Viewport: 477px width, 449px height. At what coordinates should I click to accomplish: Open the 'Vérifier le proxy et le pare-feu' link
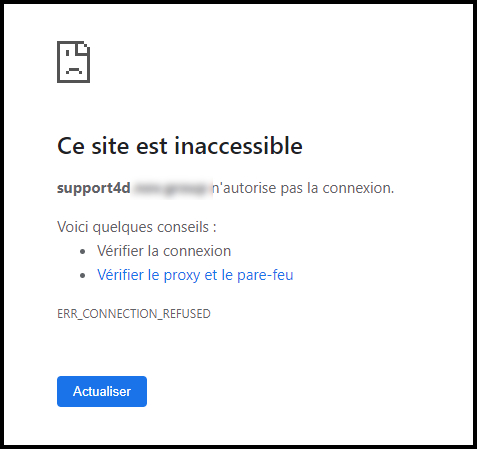coord(195,275)
